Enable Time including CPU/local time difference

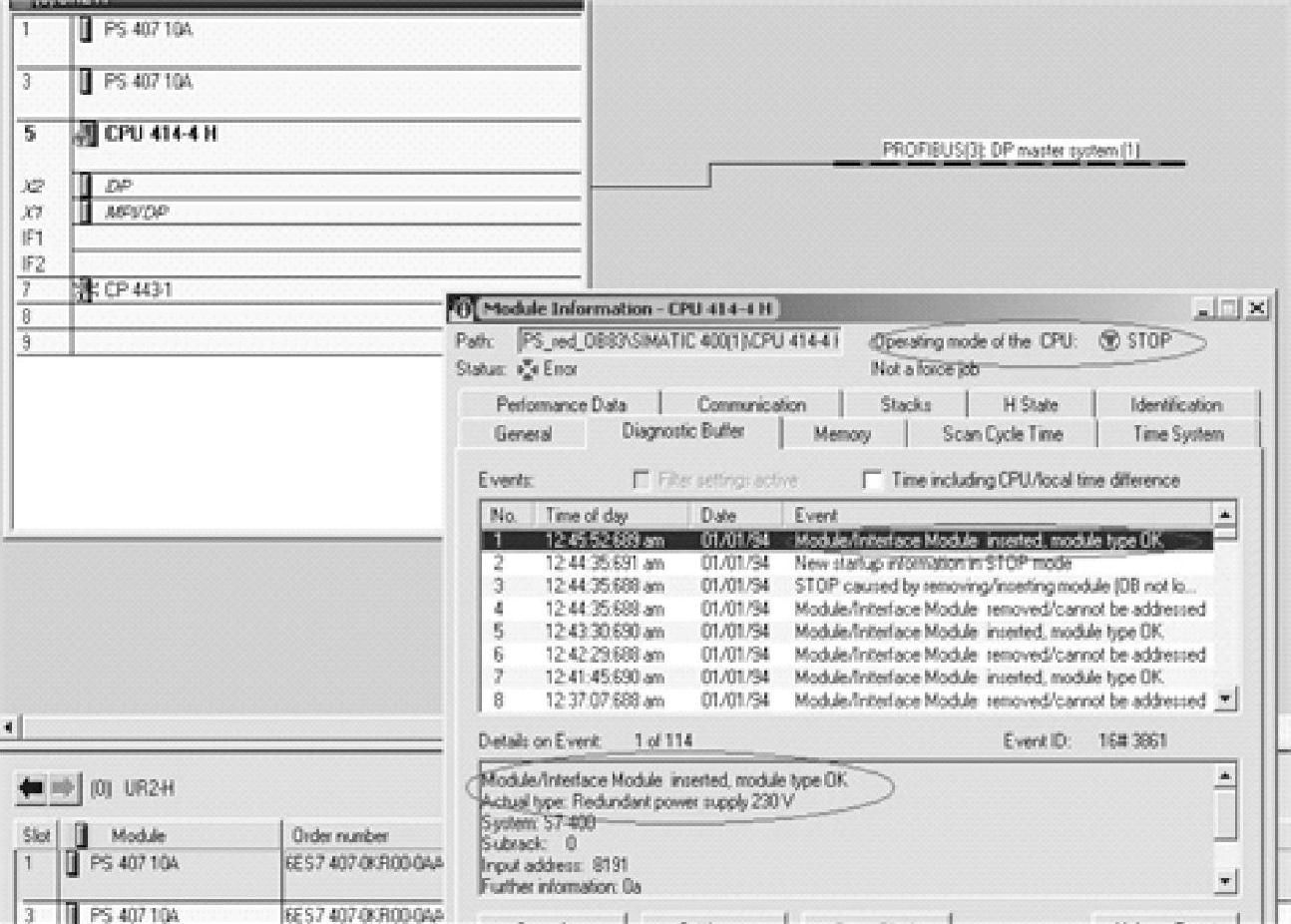point(871,480)
